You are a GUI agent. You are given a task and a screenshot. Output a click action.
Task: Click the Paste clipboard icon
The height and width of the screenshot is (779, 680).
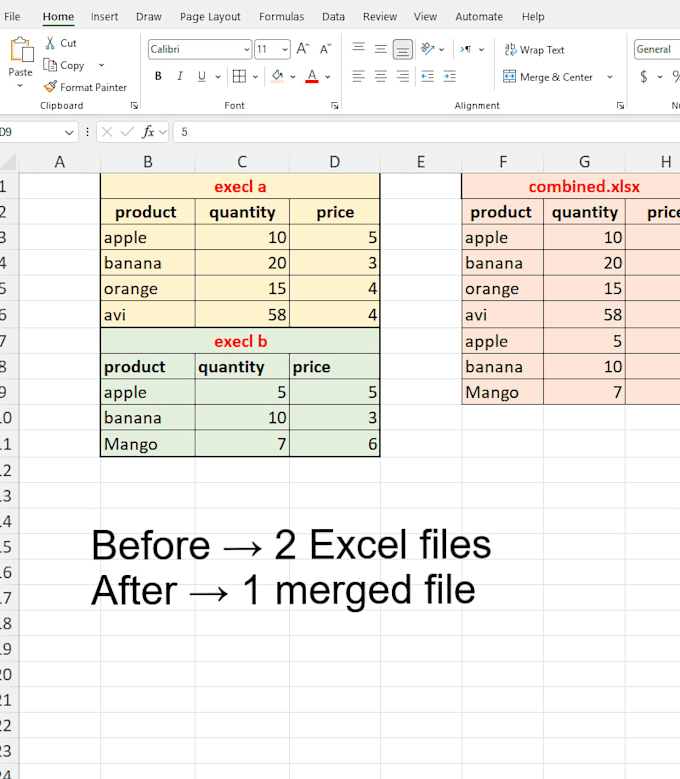(21, 50)
